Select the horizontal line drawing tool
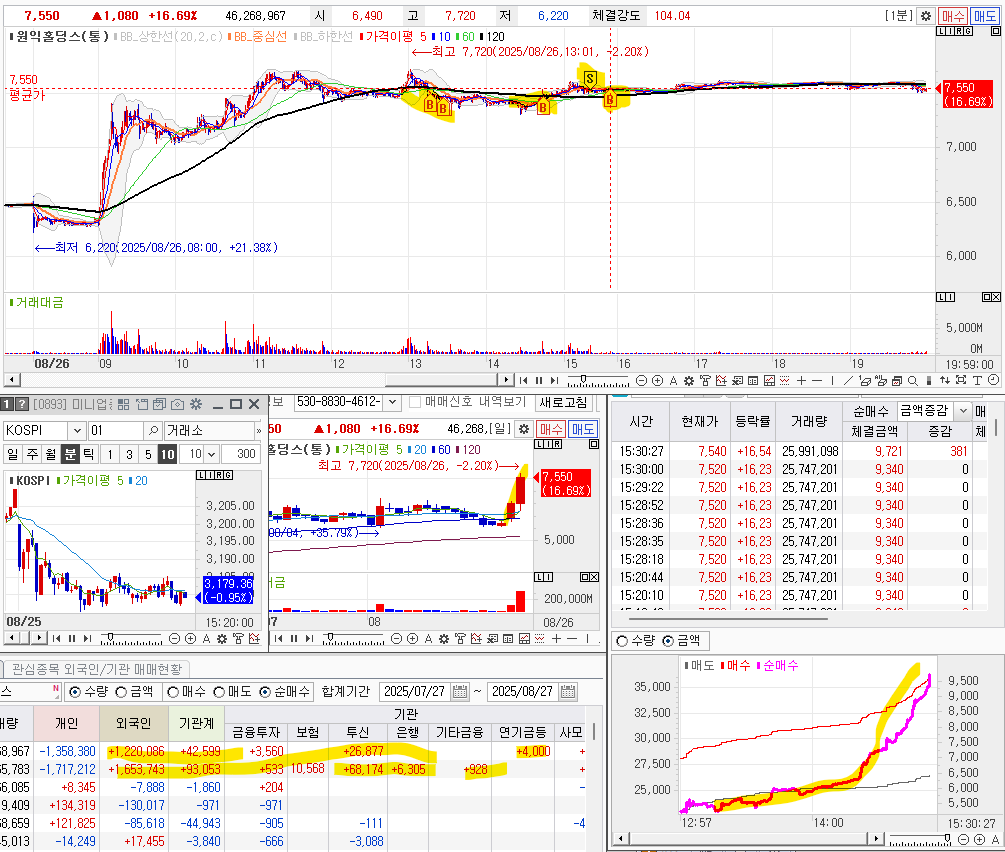This screenshot has height=852, width=1005. 817,380
